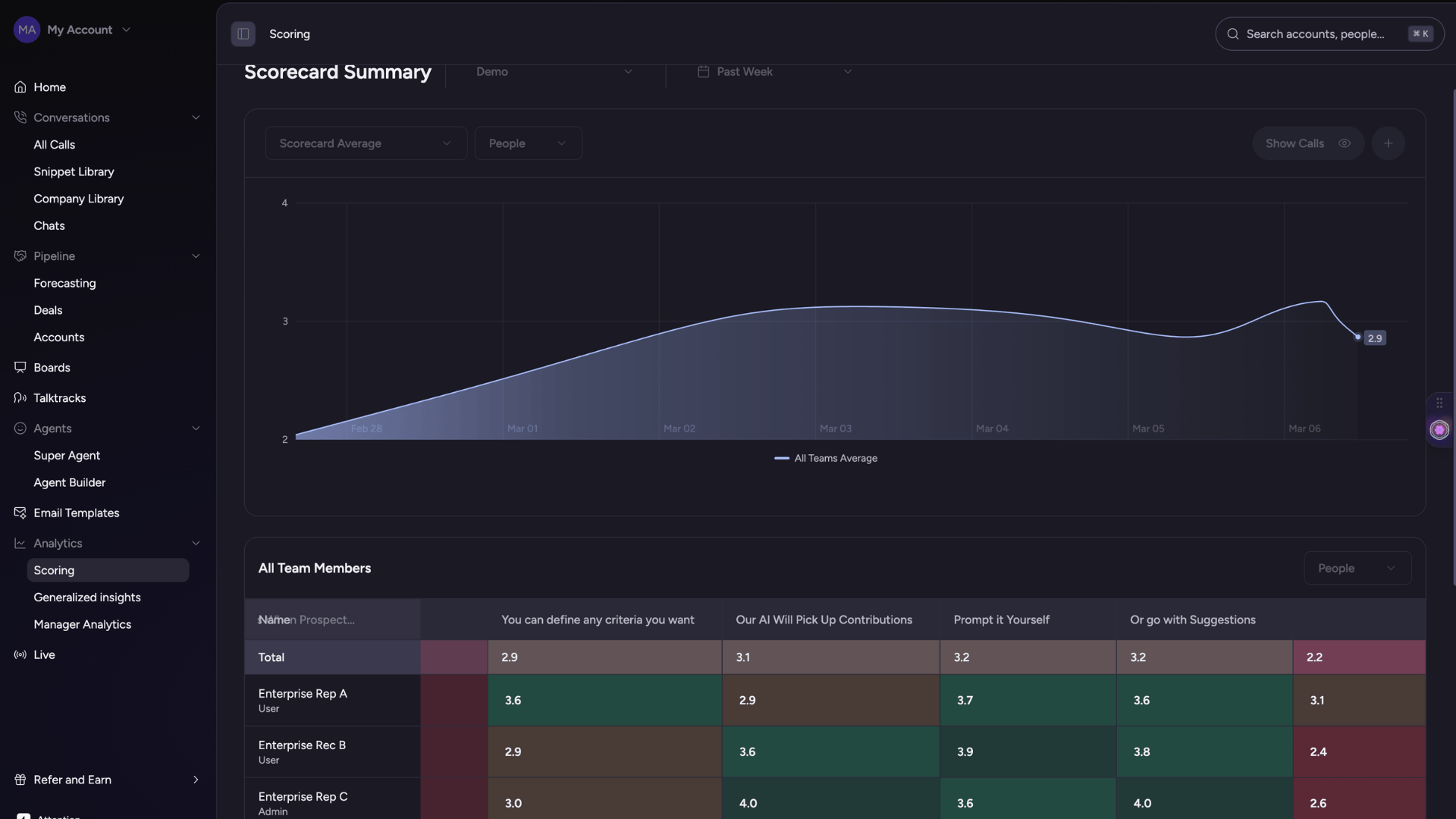Open Talktracks via its icon
This screenshot has height=819, width=1456.
click(x=20, y=398)
